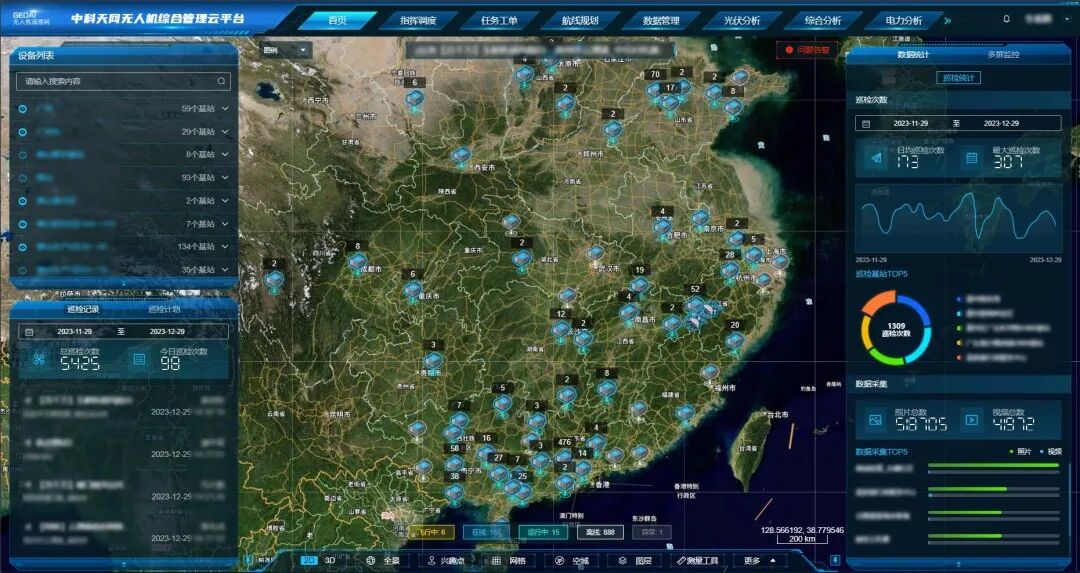Toggle visibility of the 134个基站 group
This screenshot has width=1080, height=573.
coord(23,247)
